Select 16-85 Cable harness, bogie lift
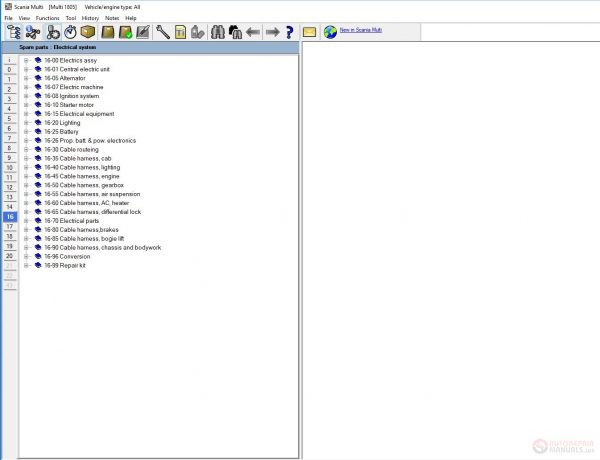Viewport: 600px width, 460px height. pyautogui.click(x=84, y=239)
